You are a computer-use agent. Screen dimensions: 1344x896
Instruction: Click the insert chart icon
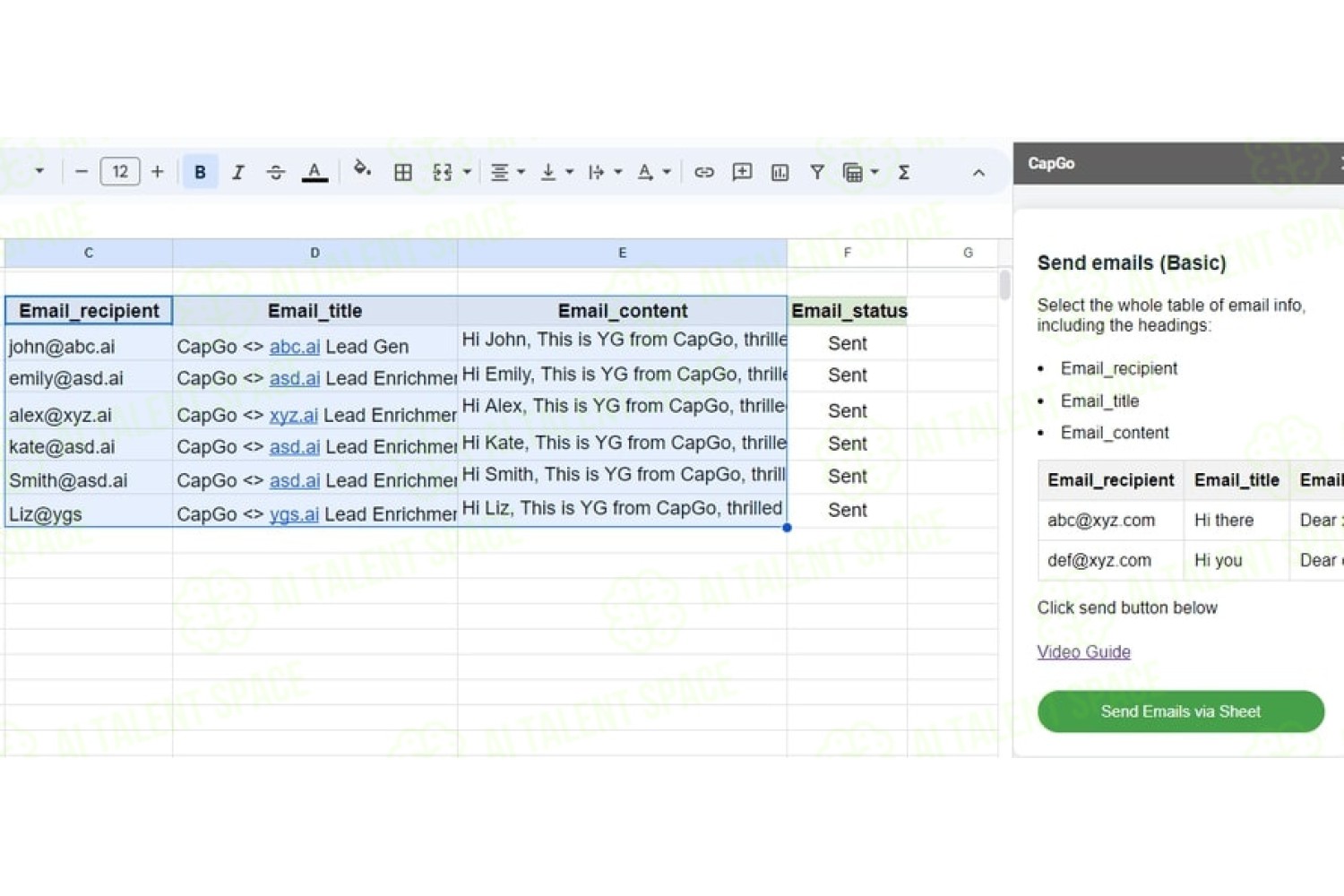[x=780, y=172]
